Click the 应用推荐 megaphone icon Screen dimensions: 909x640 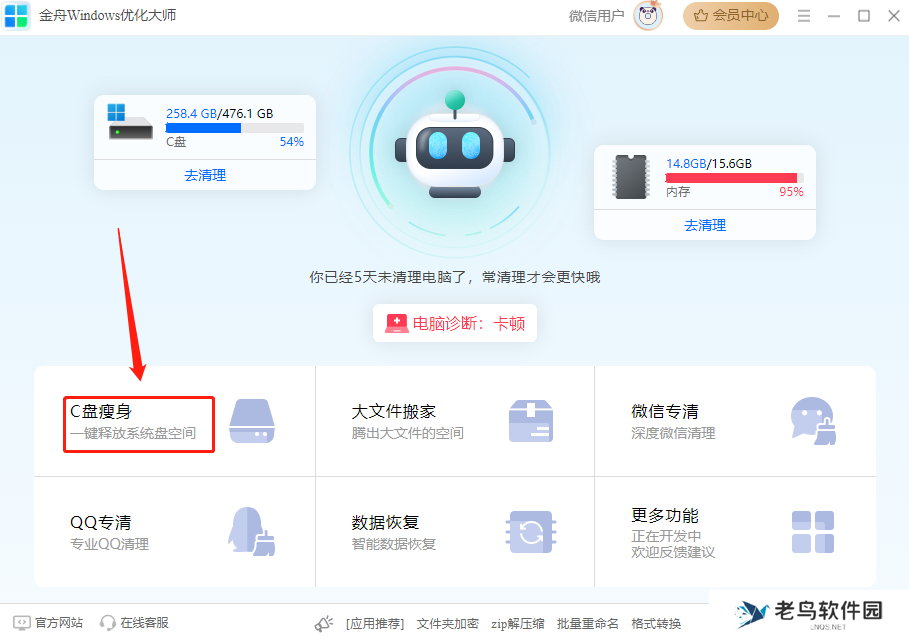coord(324,623)
